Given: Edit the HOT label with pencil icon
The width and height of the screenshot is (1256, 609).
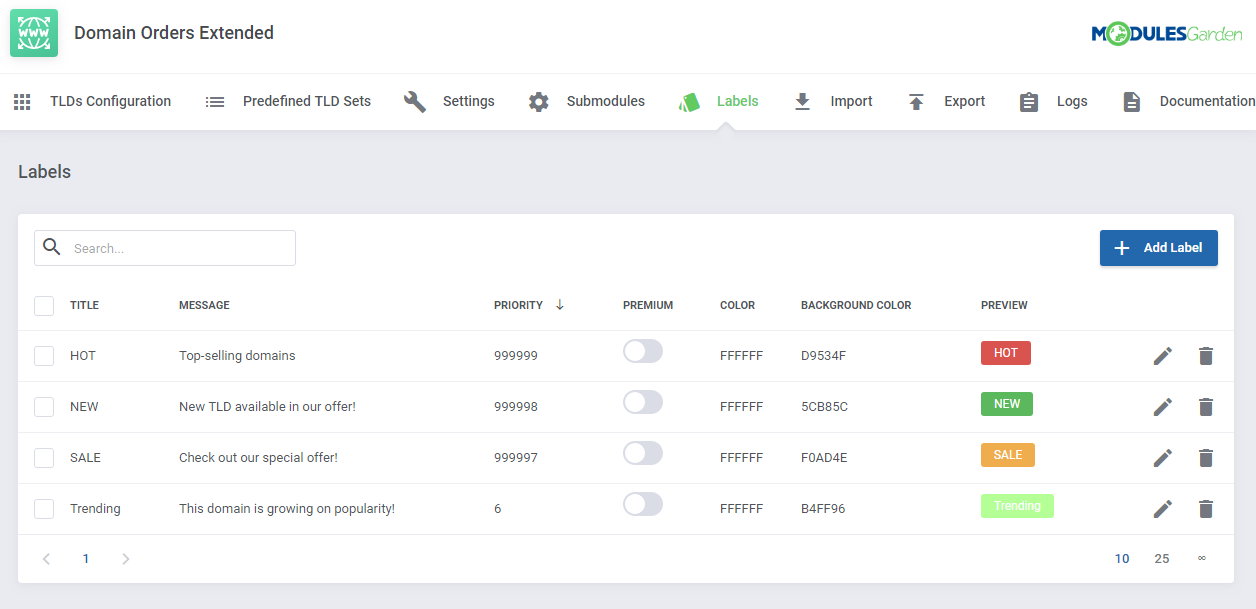Looking at the screenshot, I should coord(1162,356).
